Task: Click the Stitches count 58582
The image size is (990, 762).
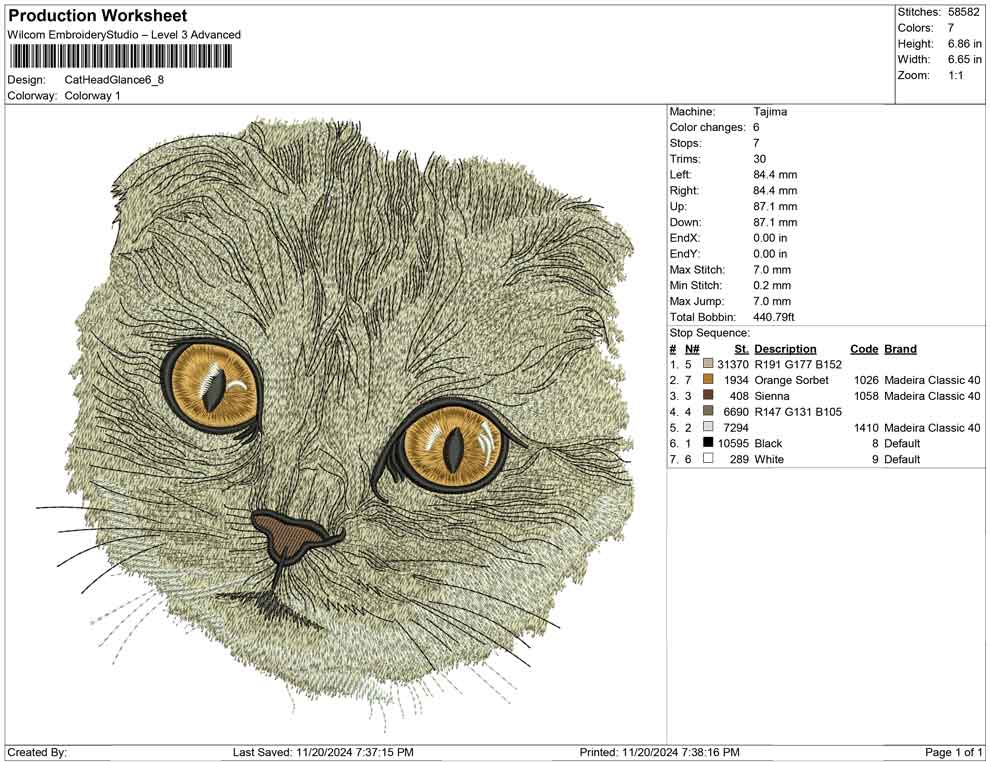Action: (x=965, y=13)
